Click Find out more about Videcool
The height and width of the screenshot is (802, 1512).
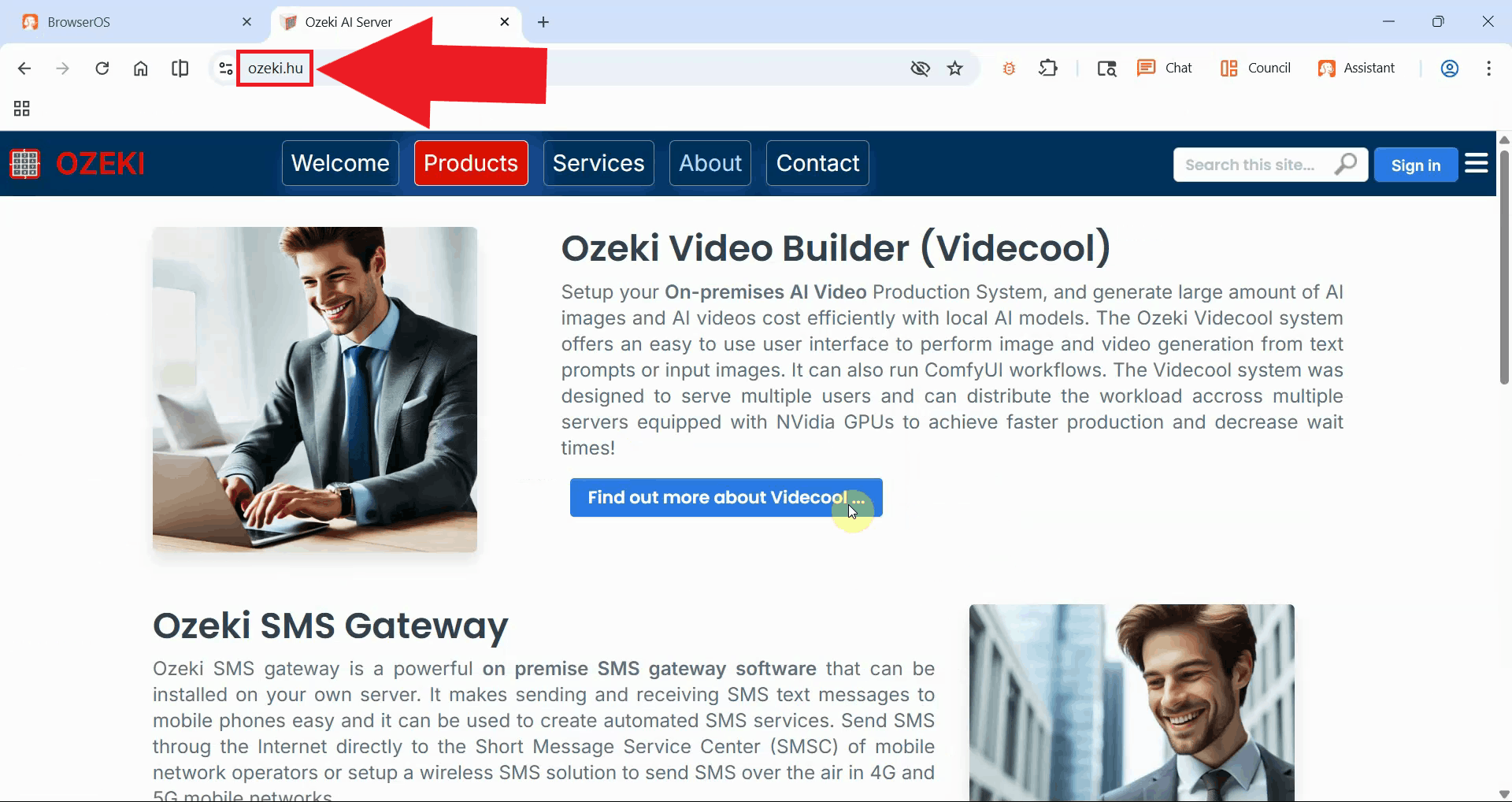pyautogui.click(x=725, y=497)
